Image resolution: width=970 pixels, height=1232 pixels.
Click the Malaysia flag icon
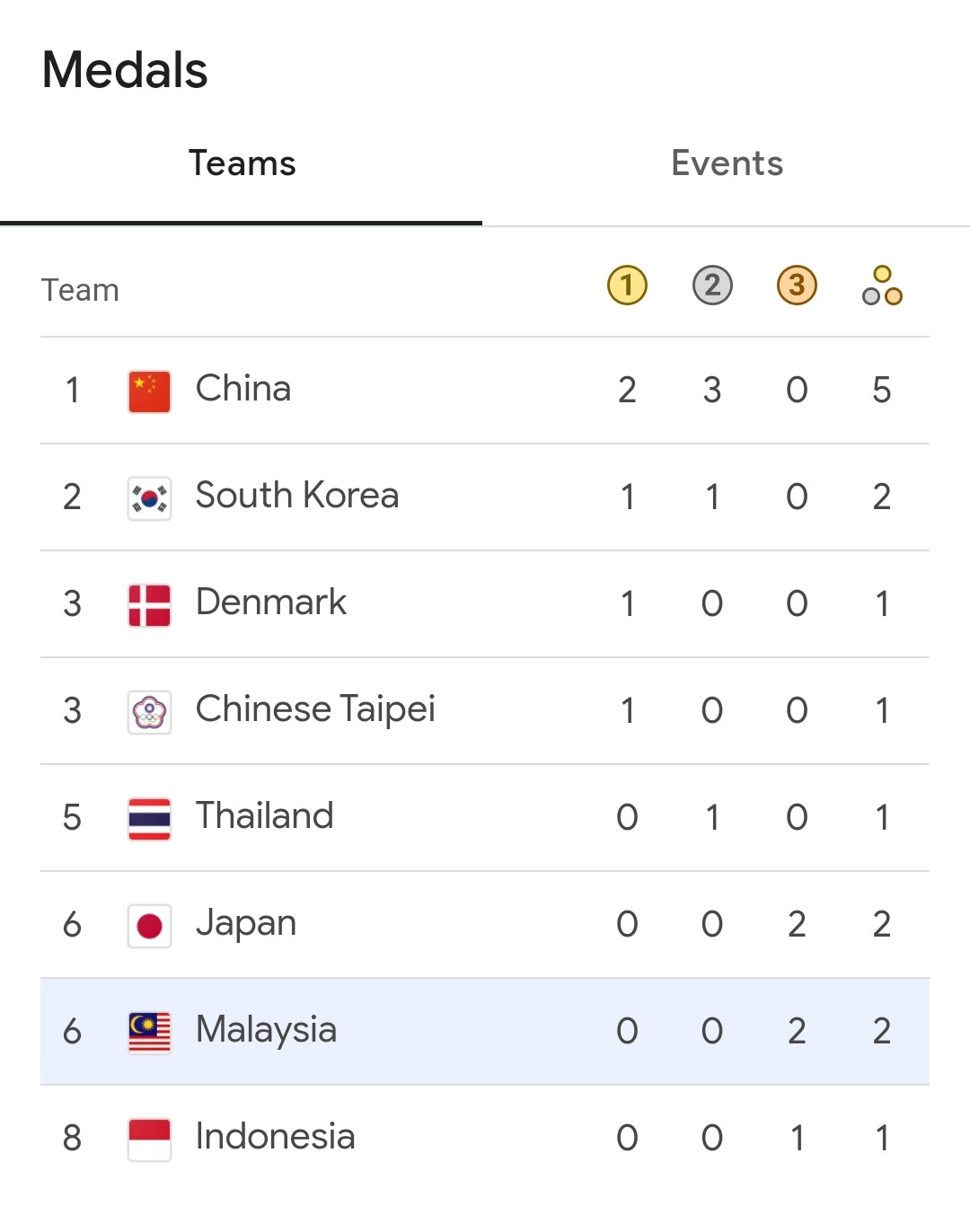coord(149,1032)
